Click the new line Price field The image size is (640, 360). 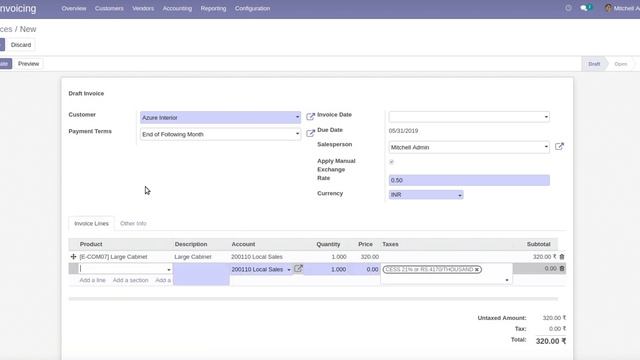click(364, 269)
